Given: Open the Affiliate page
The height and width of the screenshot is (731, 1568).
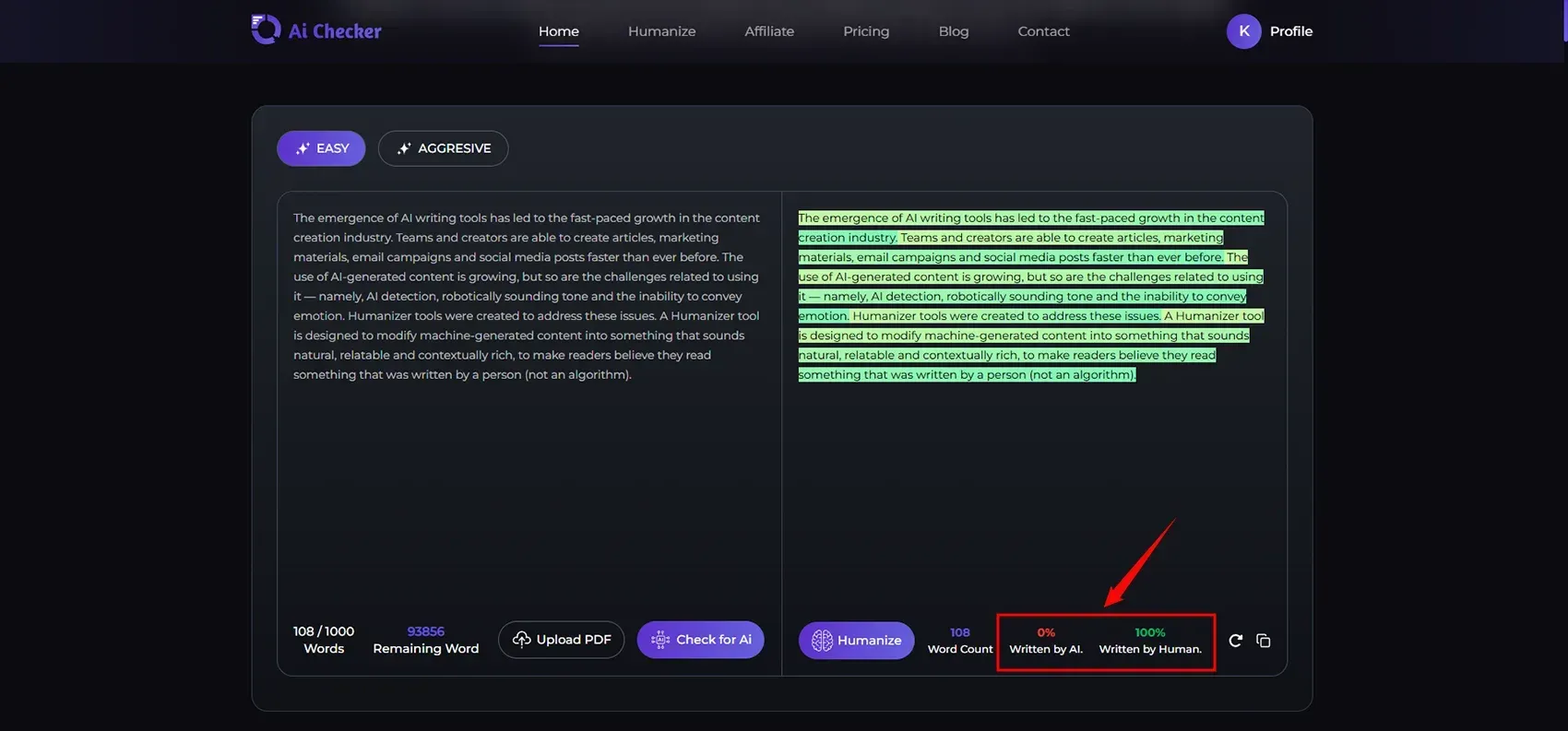Looking at the screenshot, I should 769,31.
